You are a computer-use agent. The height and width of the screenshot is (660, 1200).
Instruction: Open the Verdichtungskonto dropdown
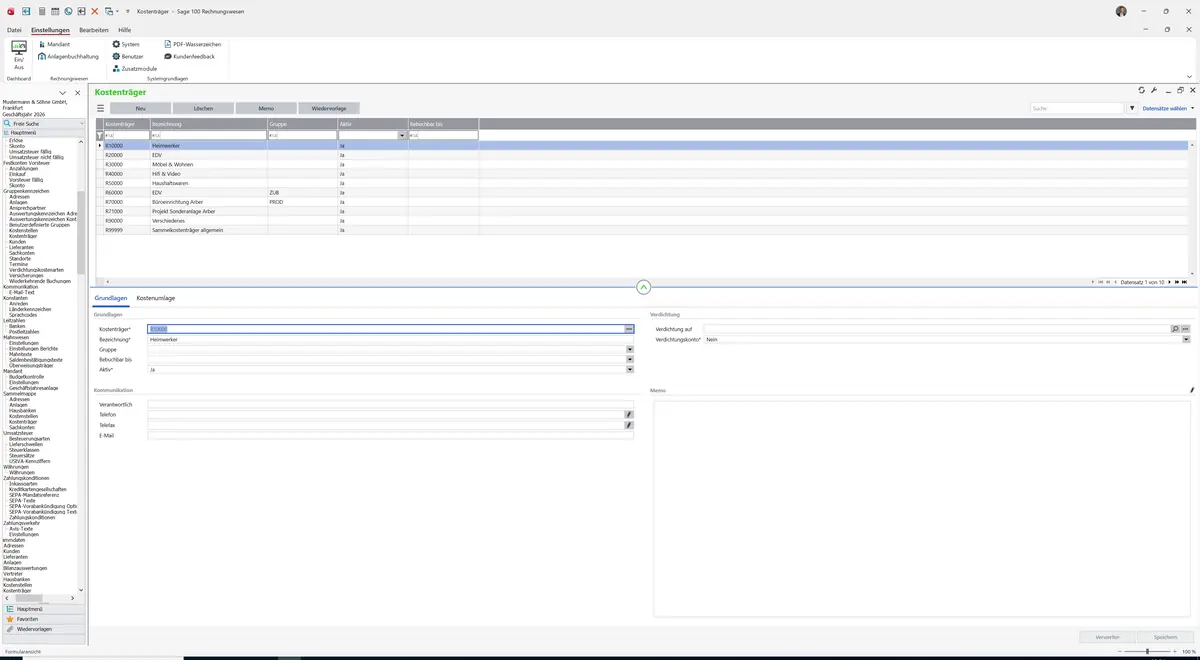[1186, 339]
